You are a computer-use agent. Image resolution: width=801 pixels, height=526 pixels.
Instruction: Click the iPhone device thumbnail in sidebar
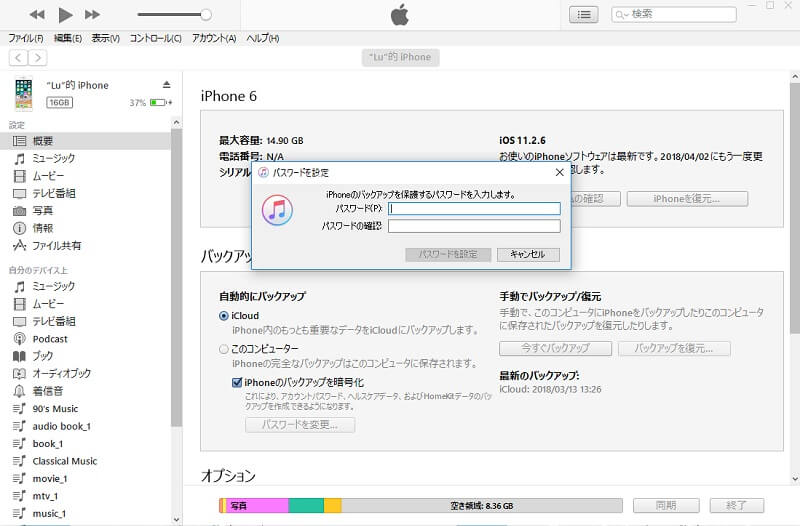(x=23, y=94)
